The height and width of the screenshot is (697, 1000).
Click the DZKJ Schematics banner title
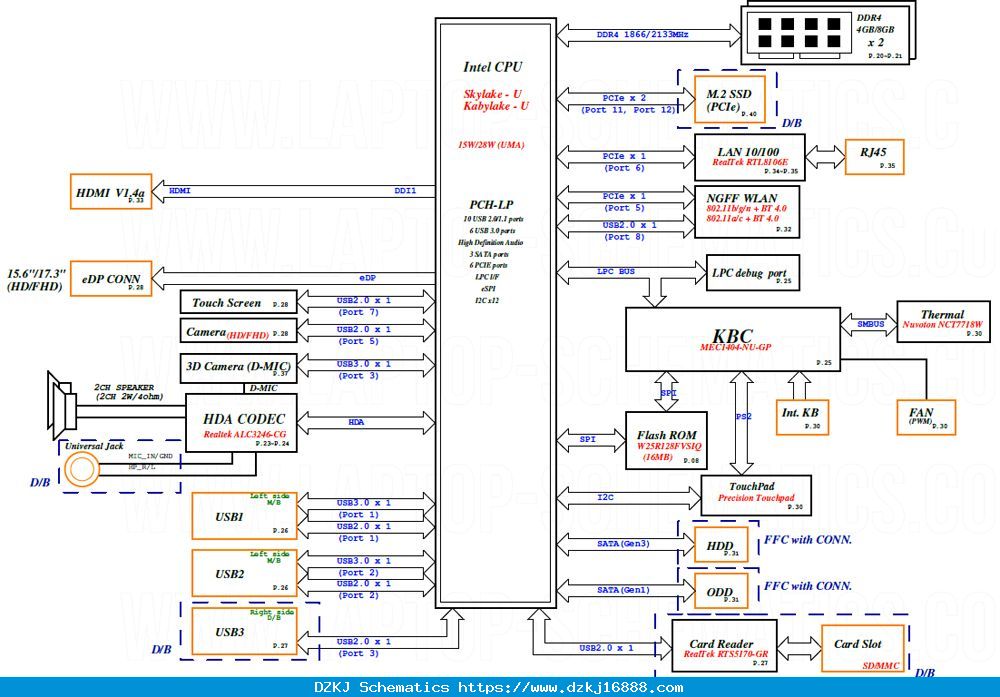tap(381, 687)
